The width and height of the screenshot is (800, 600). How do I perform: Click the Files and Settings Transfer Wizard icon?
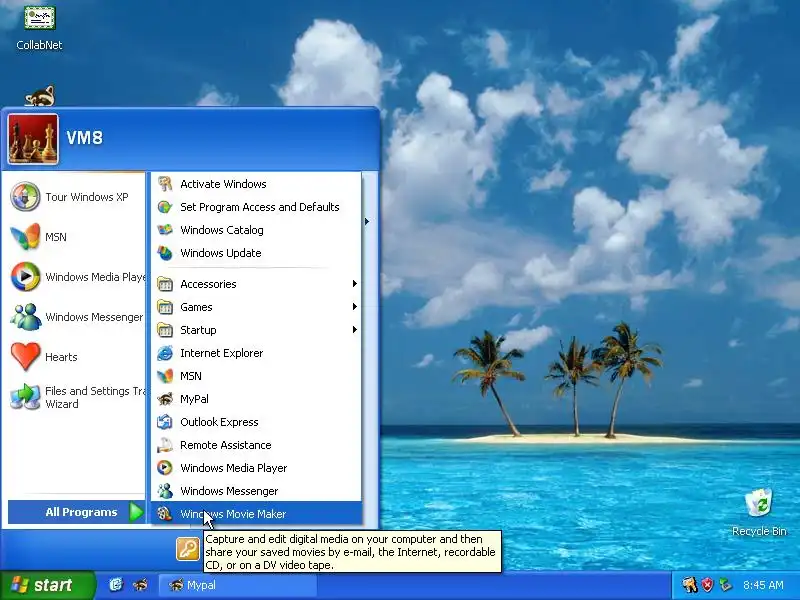tap(25, 397)
